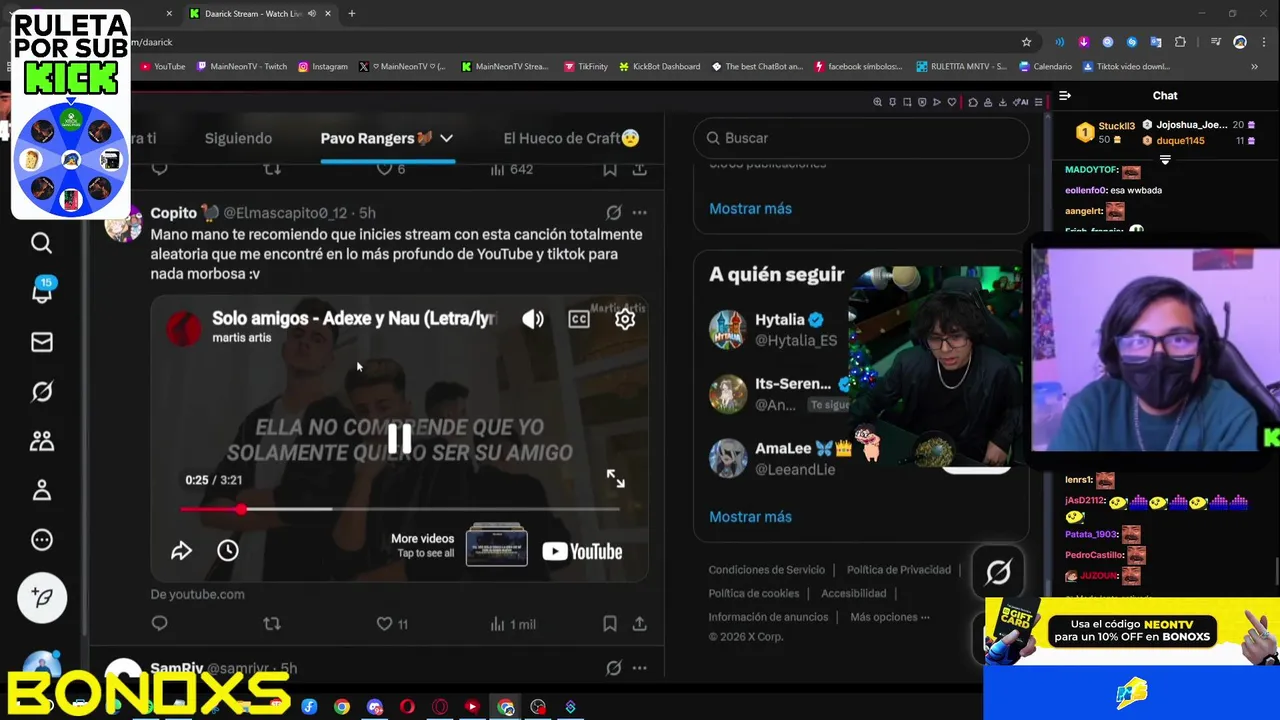
Task: Open the YouTube logo link in player
Action: pos(582,551)
